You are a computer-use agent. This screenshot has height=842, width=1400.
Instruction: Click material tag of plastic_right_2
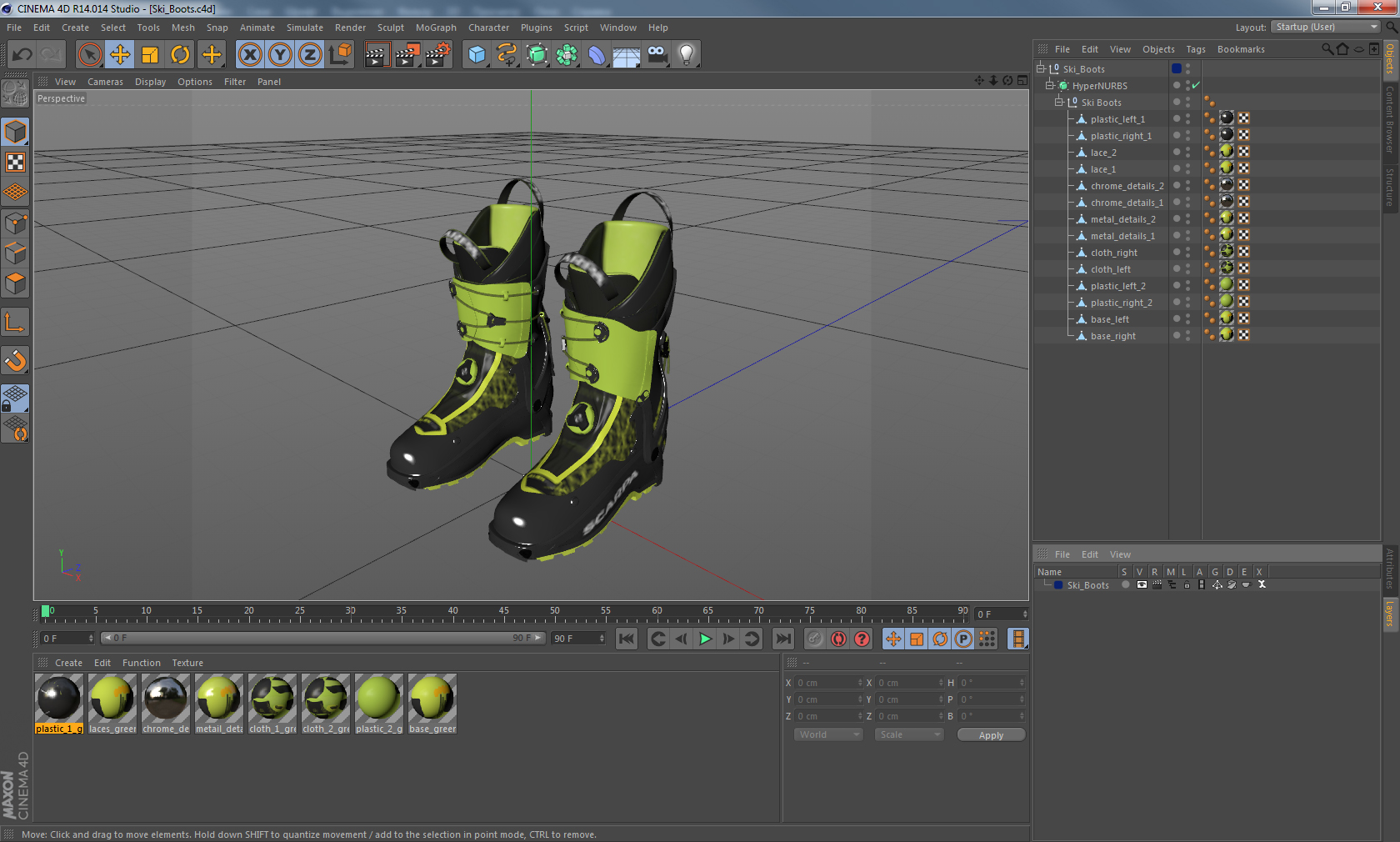click(x=1227, y=301)
